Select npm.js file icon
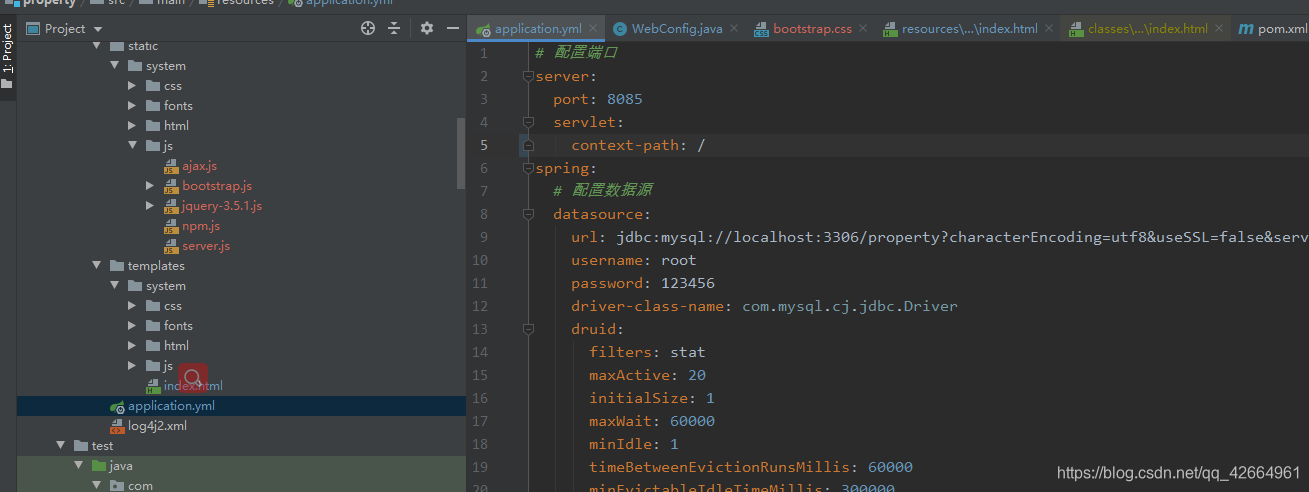Screen dimensions: 1309x492 [171, 226]
